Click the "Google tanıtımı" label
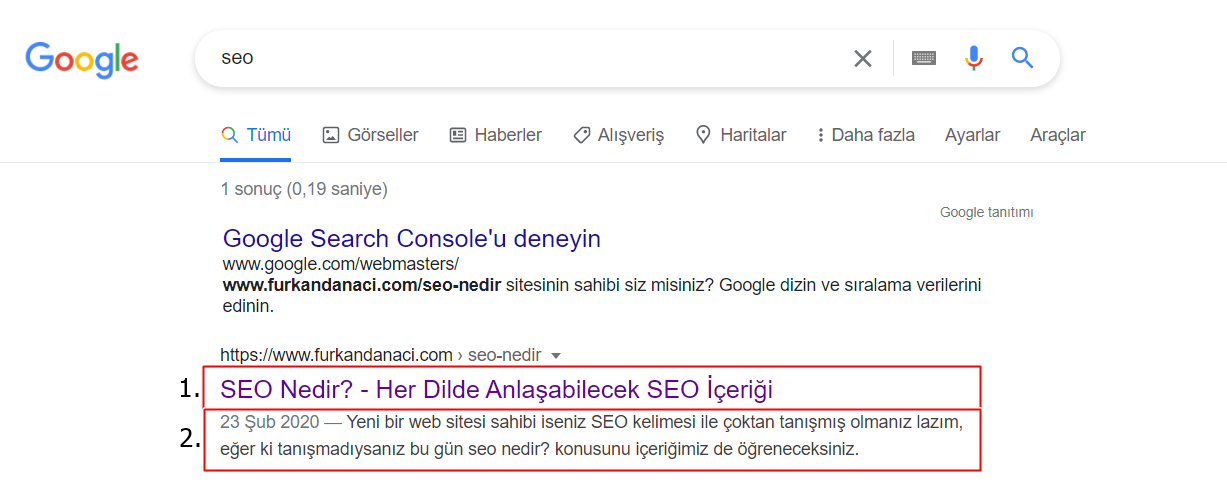The width and height of the screenshot is (1227, 492). (987, 212)
